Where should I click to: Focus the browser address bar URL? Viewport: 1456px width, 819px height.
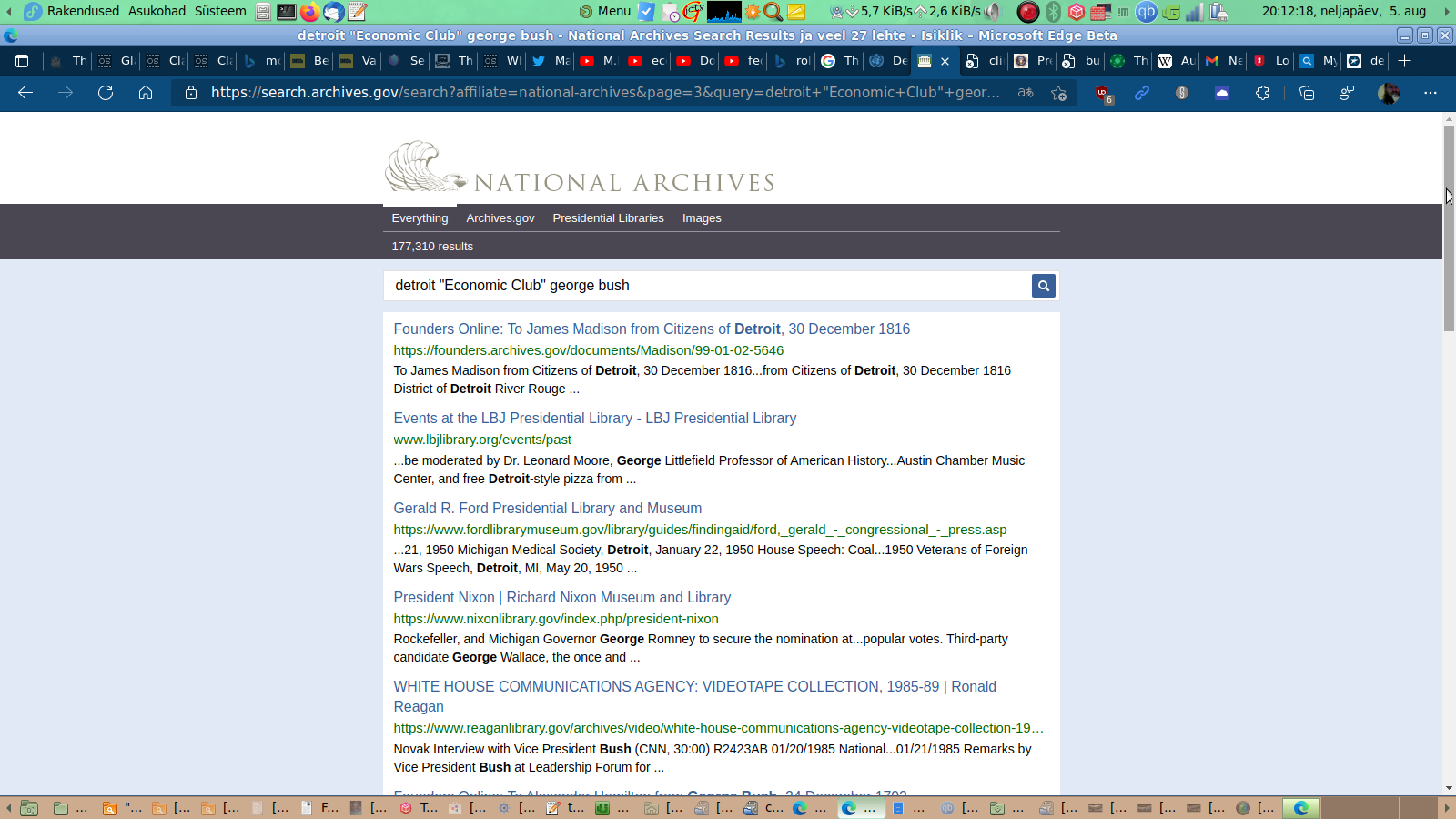[605, 93]
